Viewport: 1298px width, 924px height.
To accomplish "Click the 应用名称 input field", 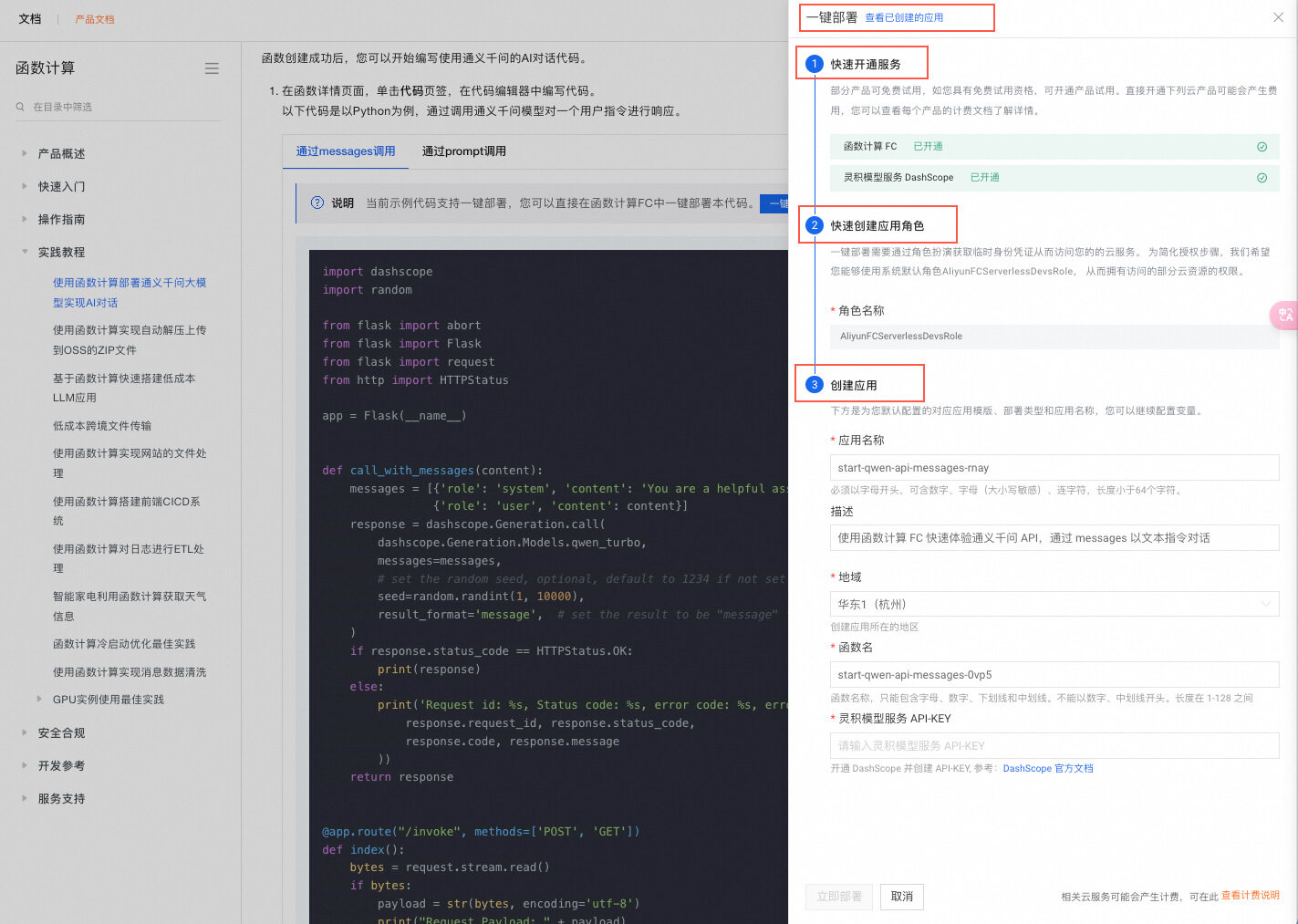I will 1054,468.
